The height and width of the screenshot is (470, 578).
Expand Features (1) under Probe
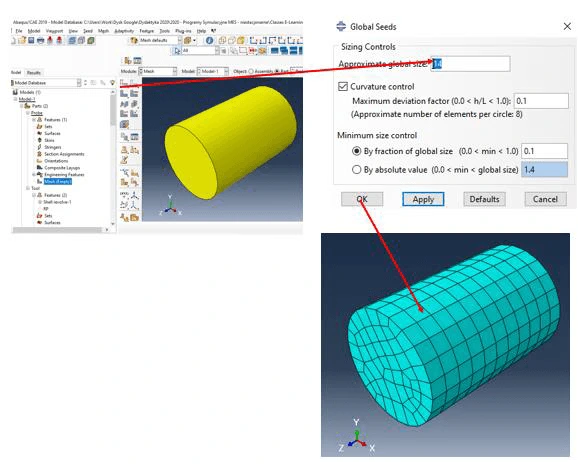tap(34, 120)
